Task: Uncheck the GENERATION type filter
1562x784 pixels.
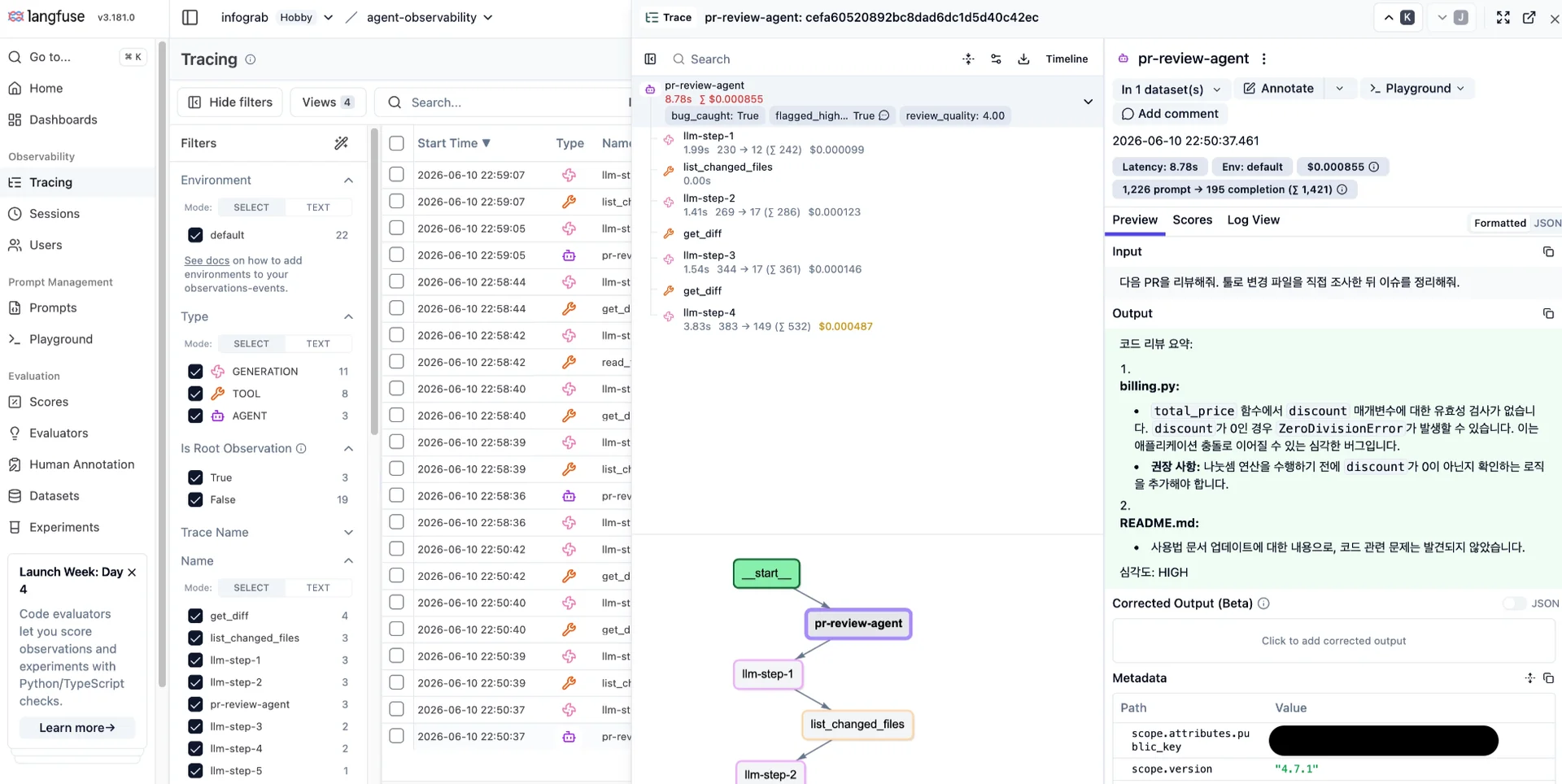Action: coord(195,372)
